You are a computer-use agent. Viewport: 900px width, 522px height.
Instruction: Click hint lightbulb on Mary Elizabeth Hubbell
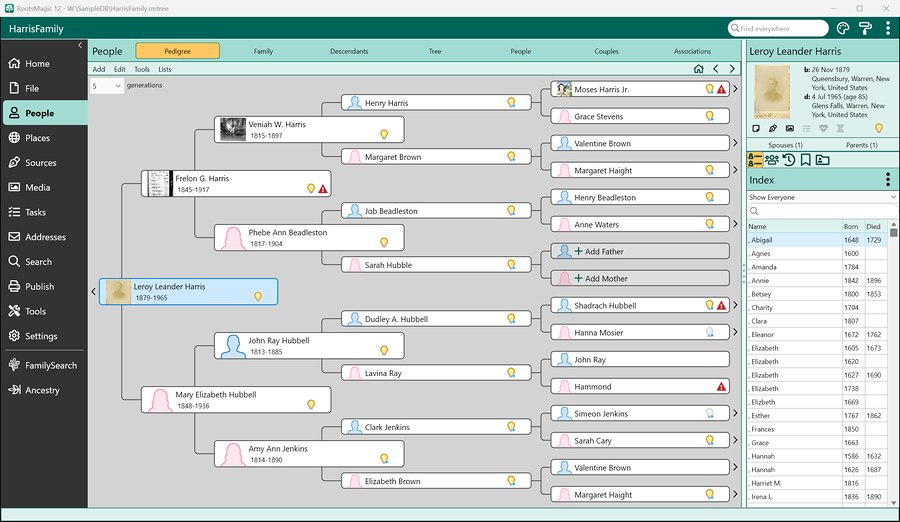pyautogui.click(x=311, y=405)
